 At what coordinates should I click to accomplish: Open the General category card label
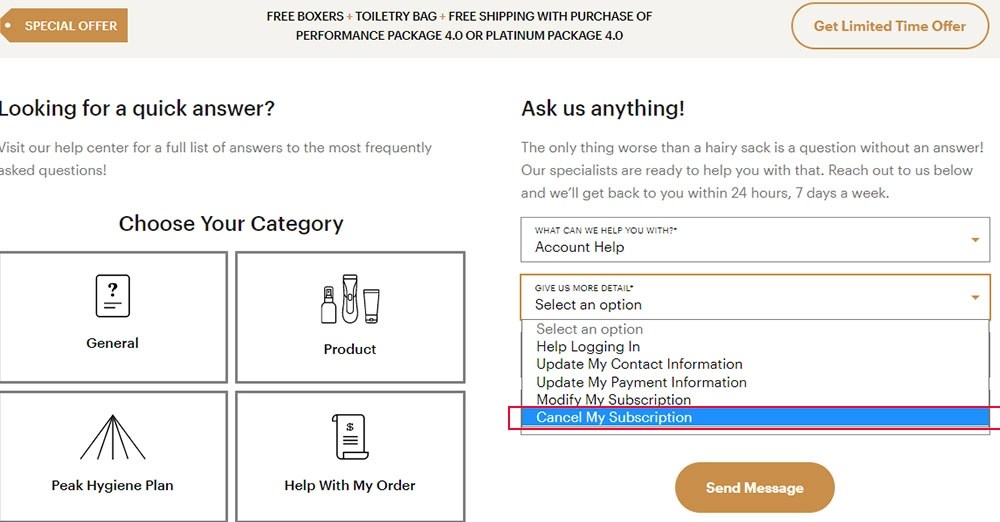(x=112, y=343)
